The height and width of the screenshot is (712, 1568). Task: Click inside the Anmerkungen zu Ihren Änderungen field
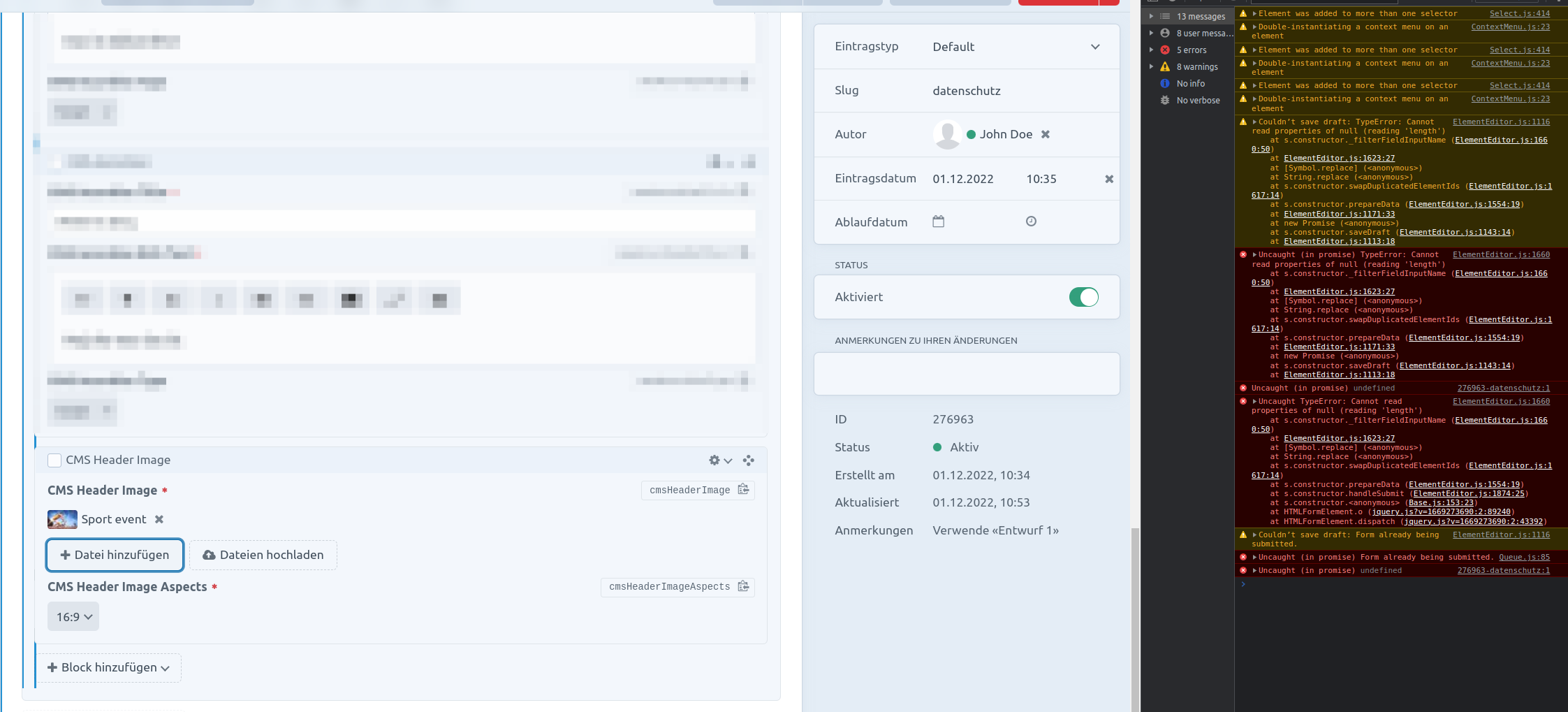click(967, 373)
